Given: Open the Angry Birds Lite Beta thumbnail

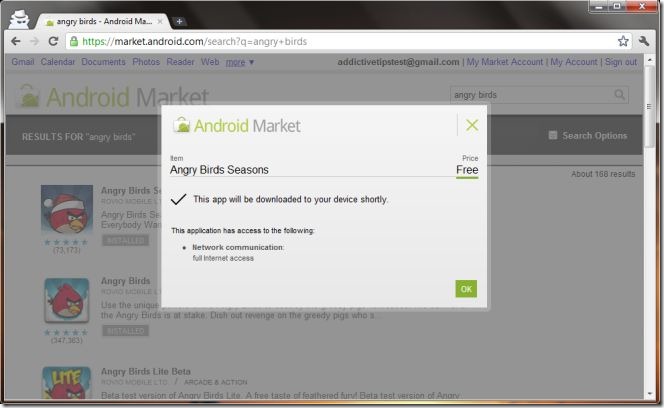Looking at the screenshot, I should point(66,383).
